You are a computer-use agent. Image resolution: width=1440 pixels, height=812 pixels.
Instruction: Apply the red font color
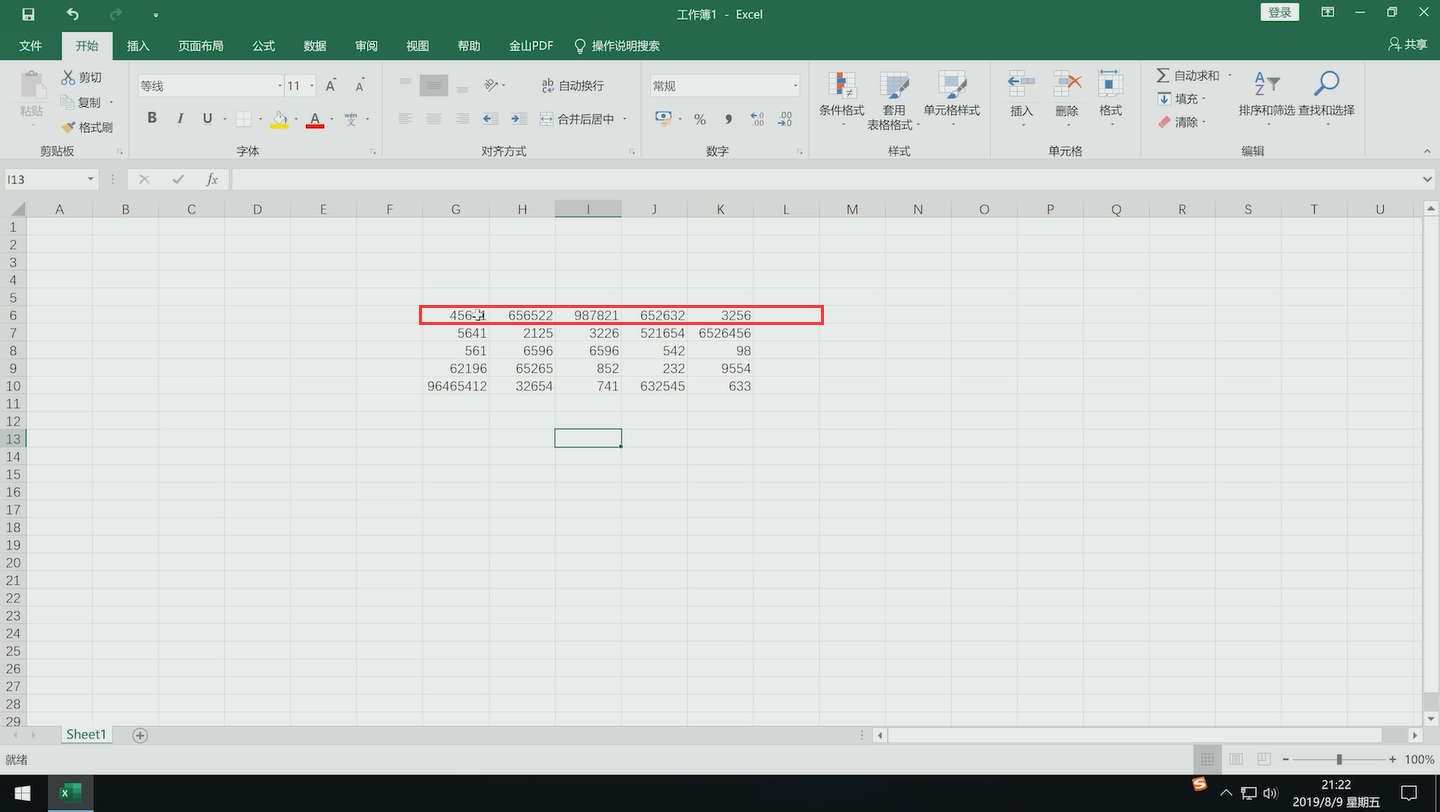[315, 119]
